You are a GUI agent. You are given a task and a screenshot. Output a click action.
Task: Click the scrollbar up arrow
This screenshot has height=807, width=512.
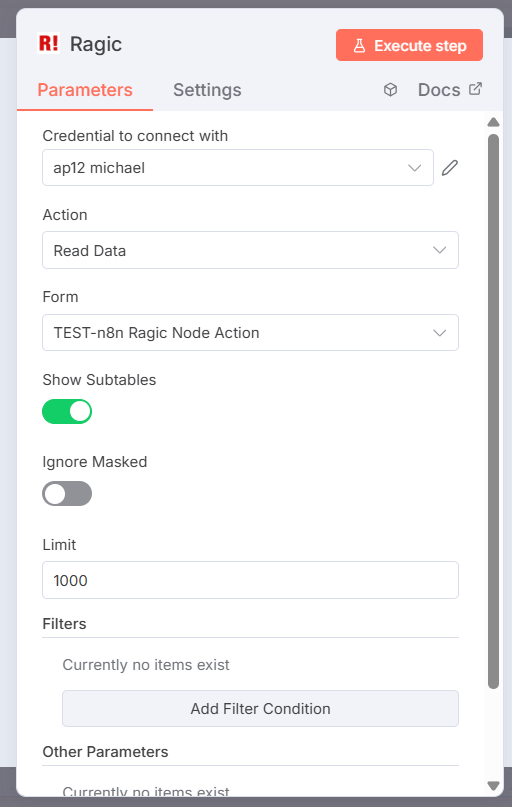pyautogui.click(x=493, y=122)
